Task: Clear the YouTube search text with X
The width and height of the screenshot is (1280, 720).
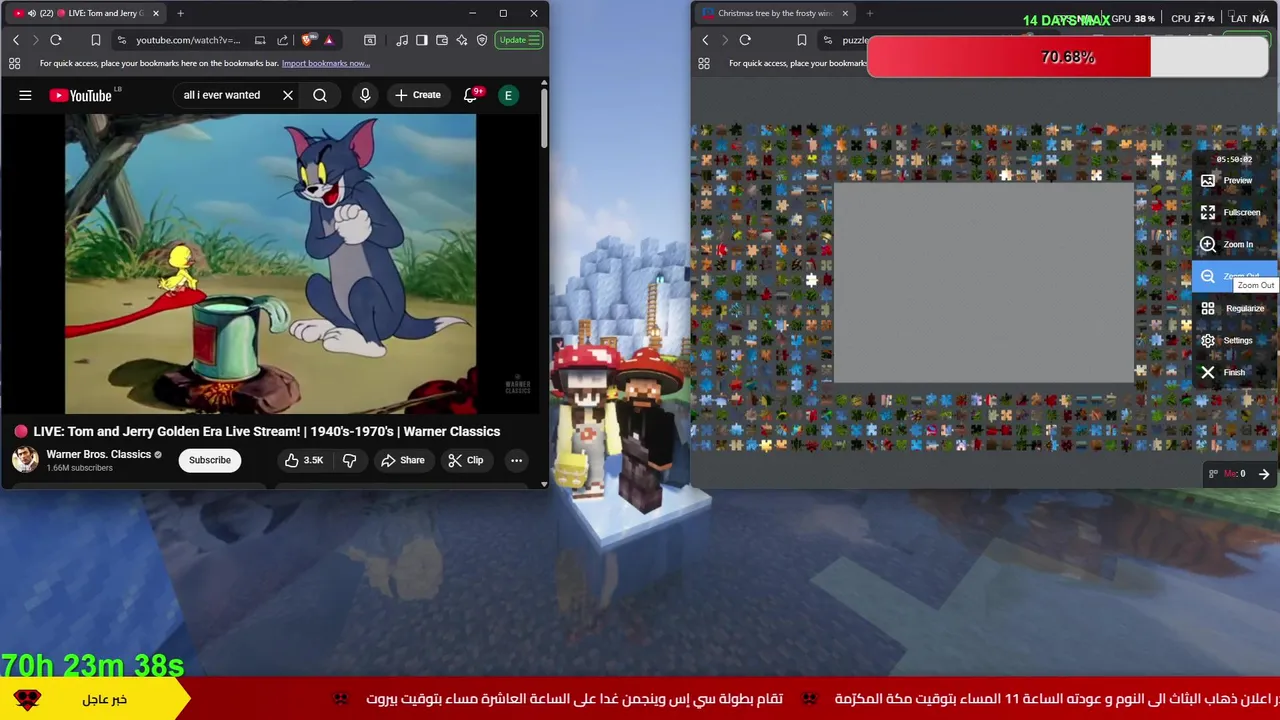Action: (x=288, y=95)
